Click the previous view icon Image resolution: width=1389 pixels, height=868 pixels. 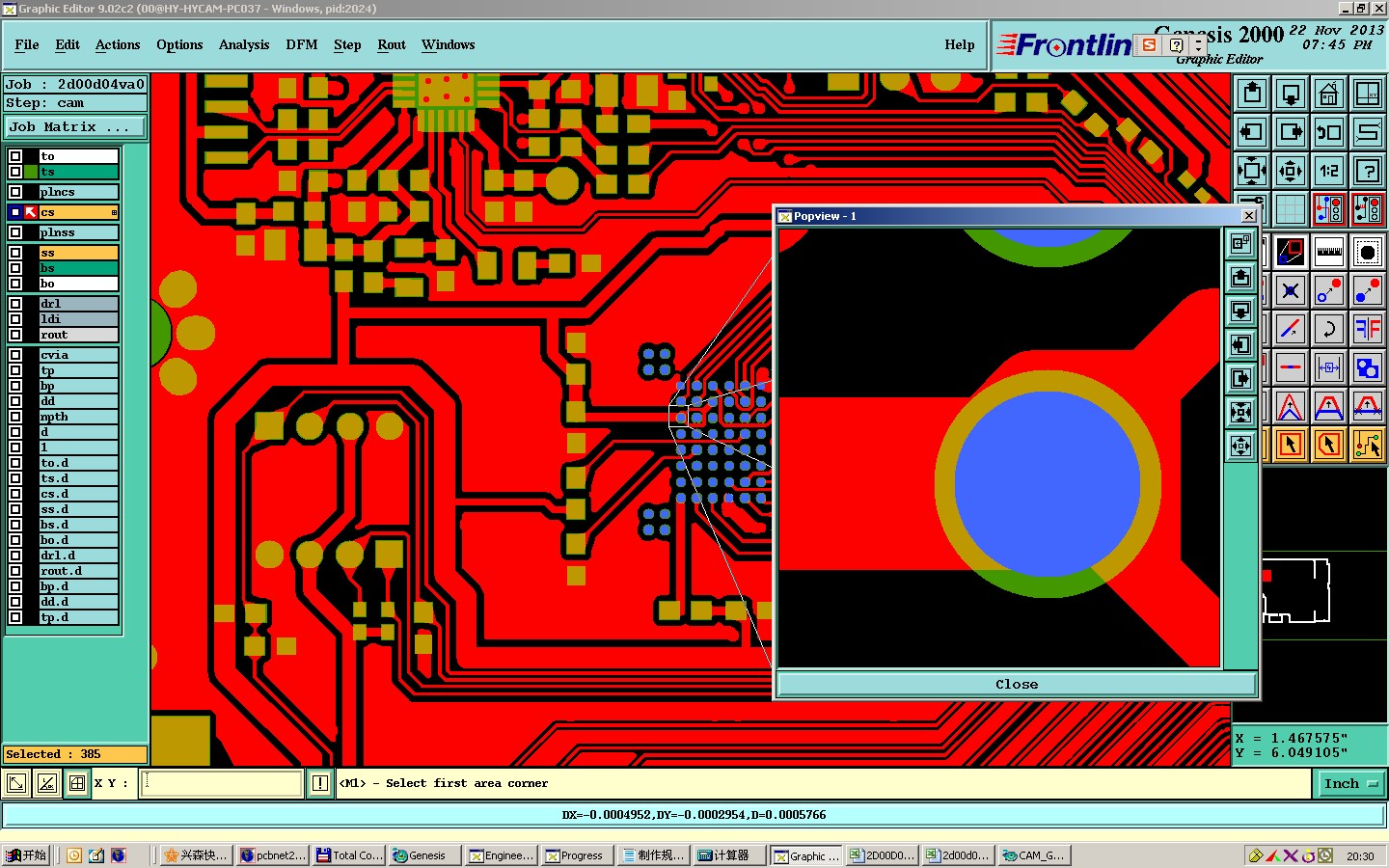1329,132
